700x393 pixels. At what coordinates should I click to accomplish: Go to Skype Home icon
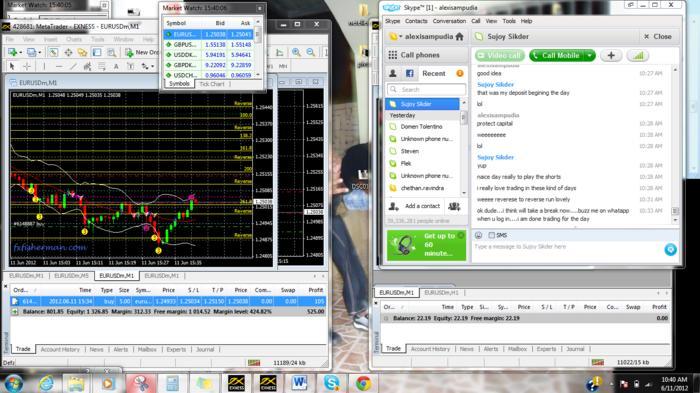click(x=459, y=37)
